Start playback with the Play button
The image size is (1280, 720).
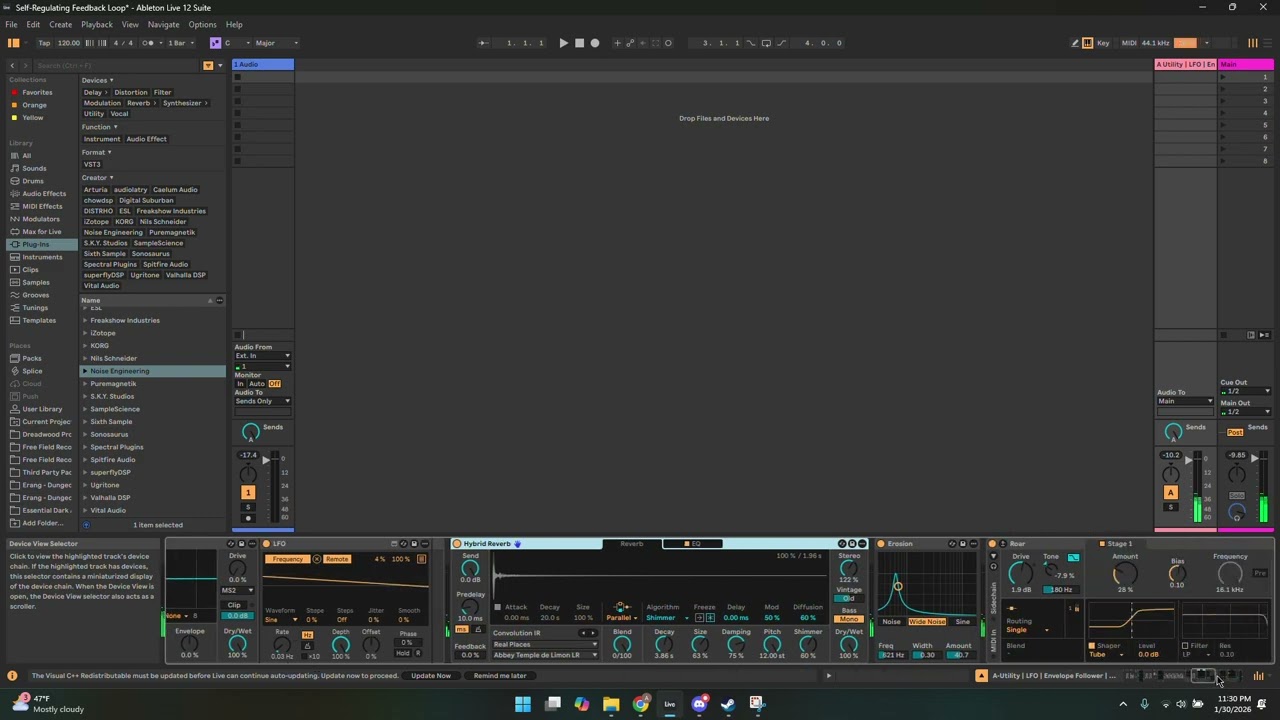563,43
